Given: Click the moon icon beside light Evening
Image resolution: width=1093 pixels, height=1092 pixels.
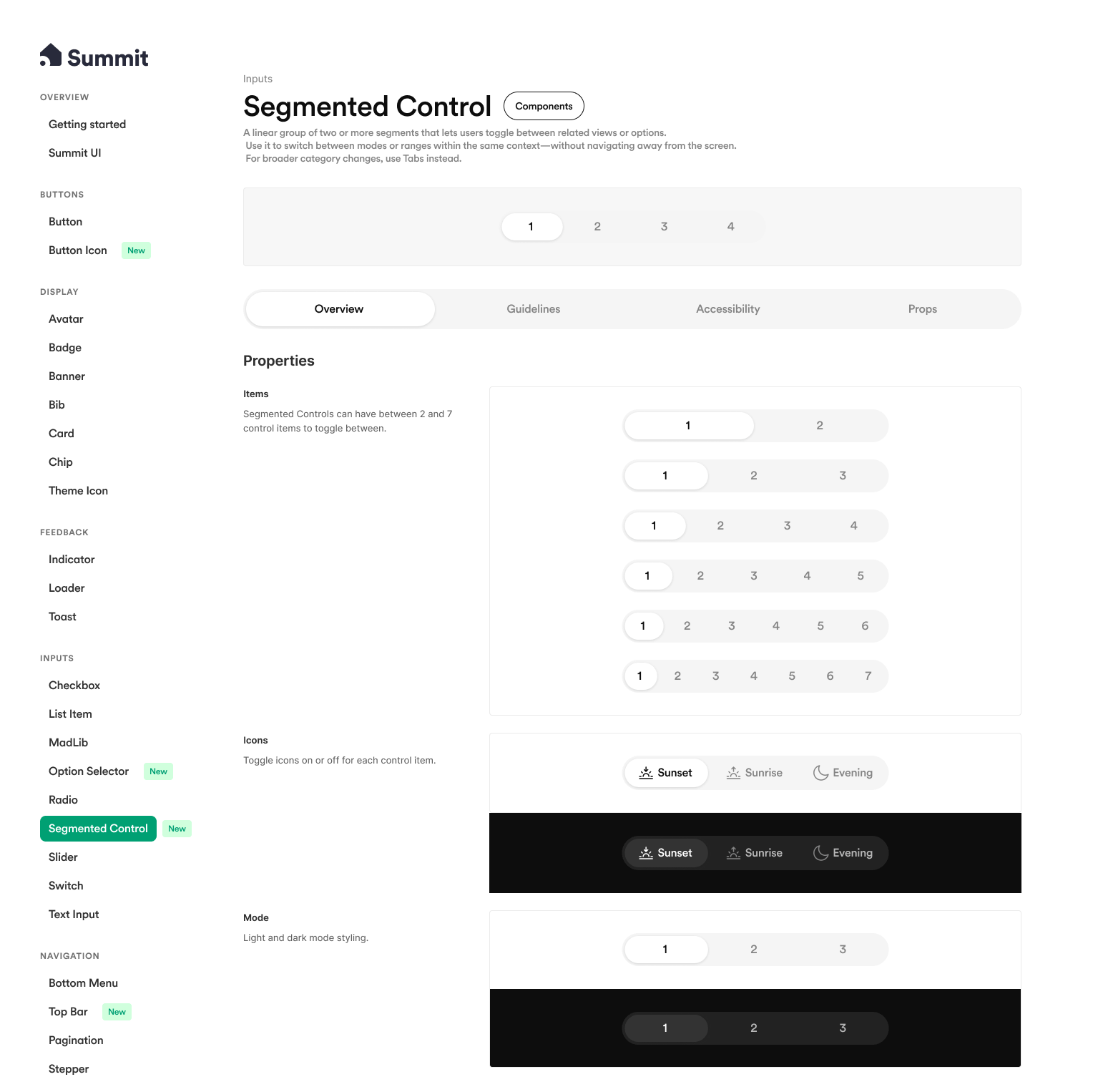Looking at the screenshot, I should pyautogui.click(x=820, y=773).
